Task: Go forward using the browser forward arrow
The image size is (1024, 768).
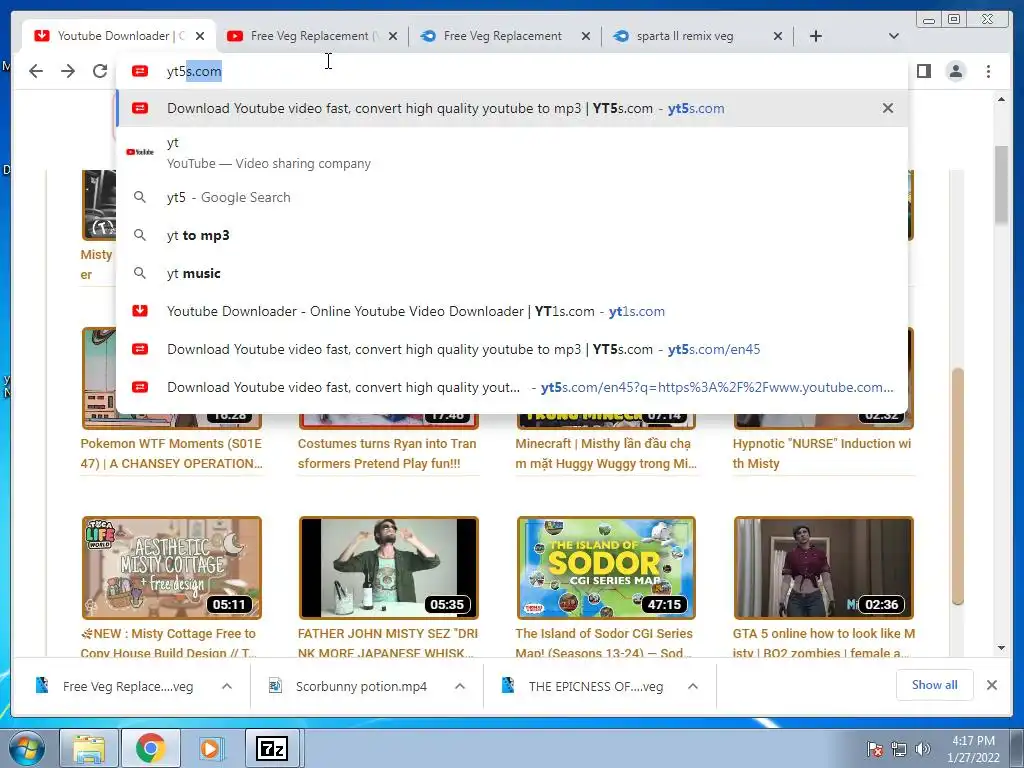Action: click(68, 71)
